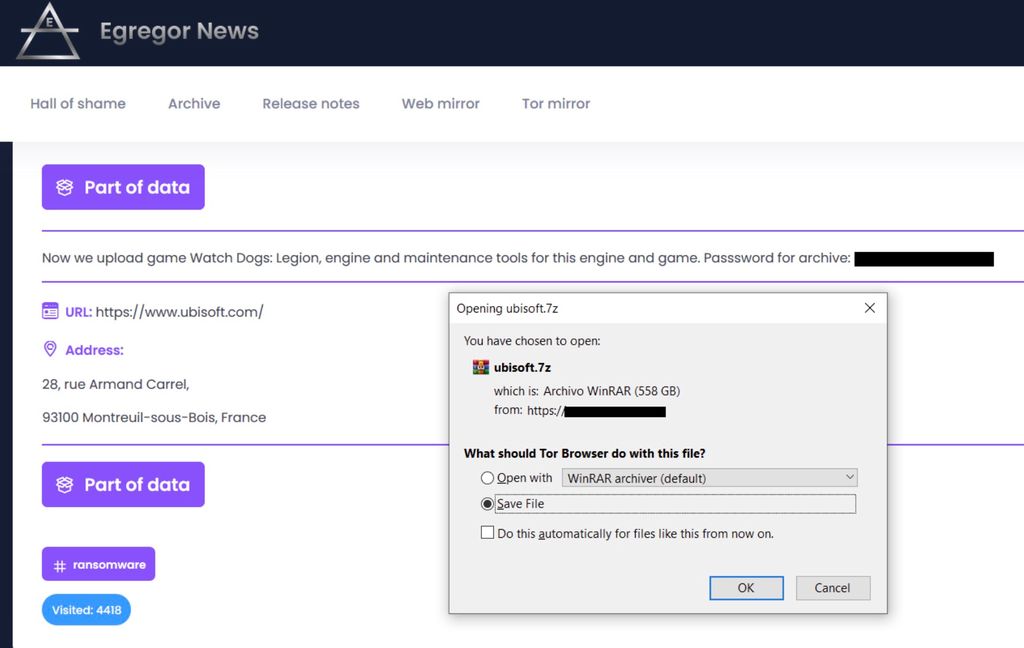Open the Hall of shame menu
The height and width of the screenshot is (648, 1024).
tap(78, 103)
